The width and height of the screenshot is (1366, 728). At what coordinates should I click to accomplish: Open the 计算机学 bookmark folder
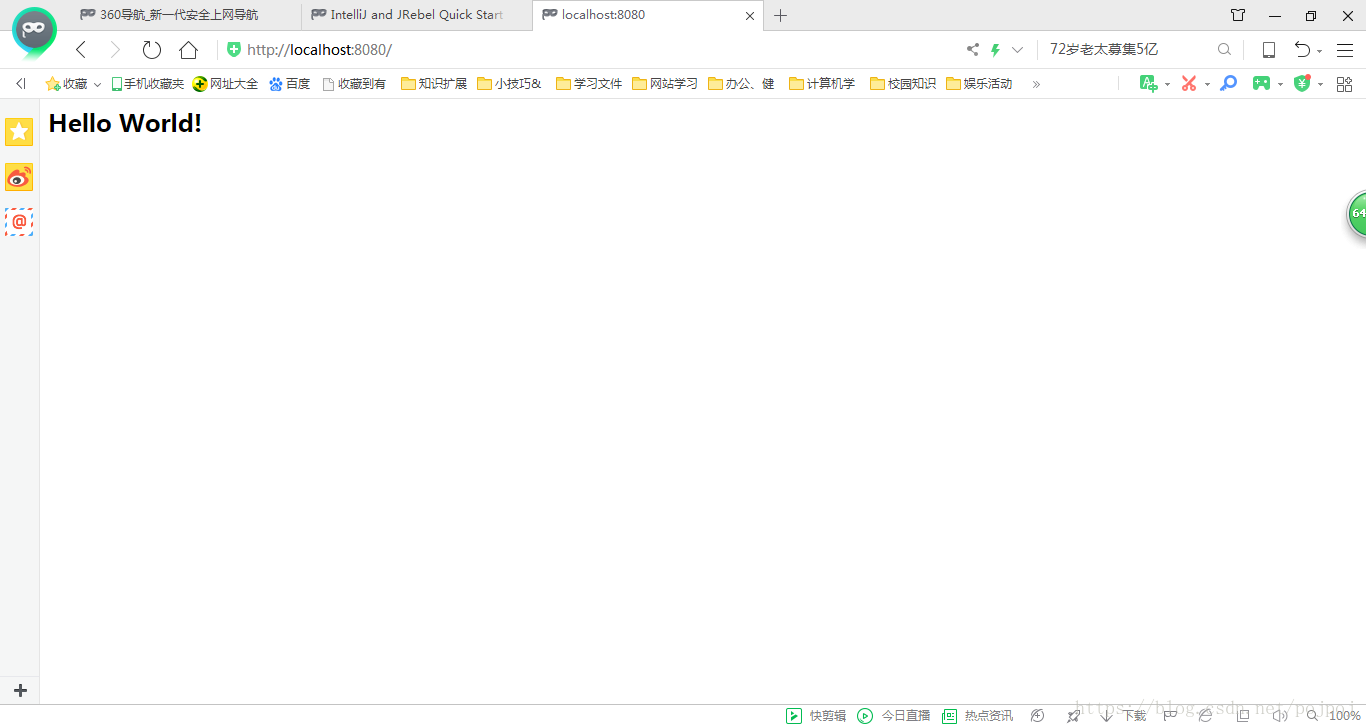(x=822, y=84)
